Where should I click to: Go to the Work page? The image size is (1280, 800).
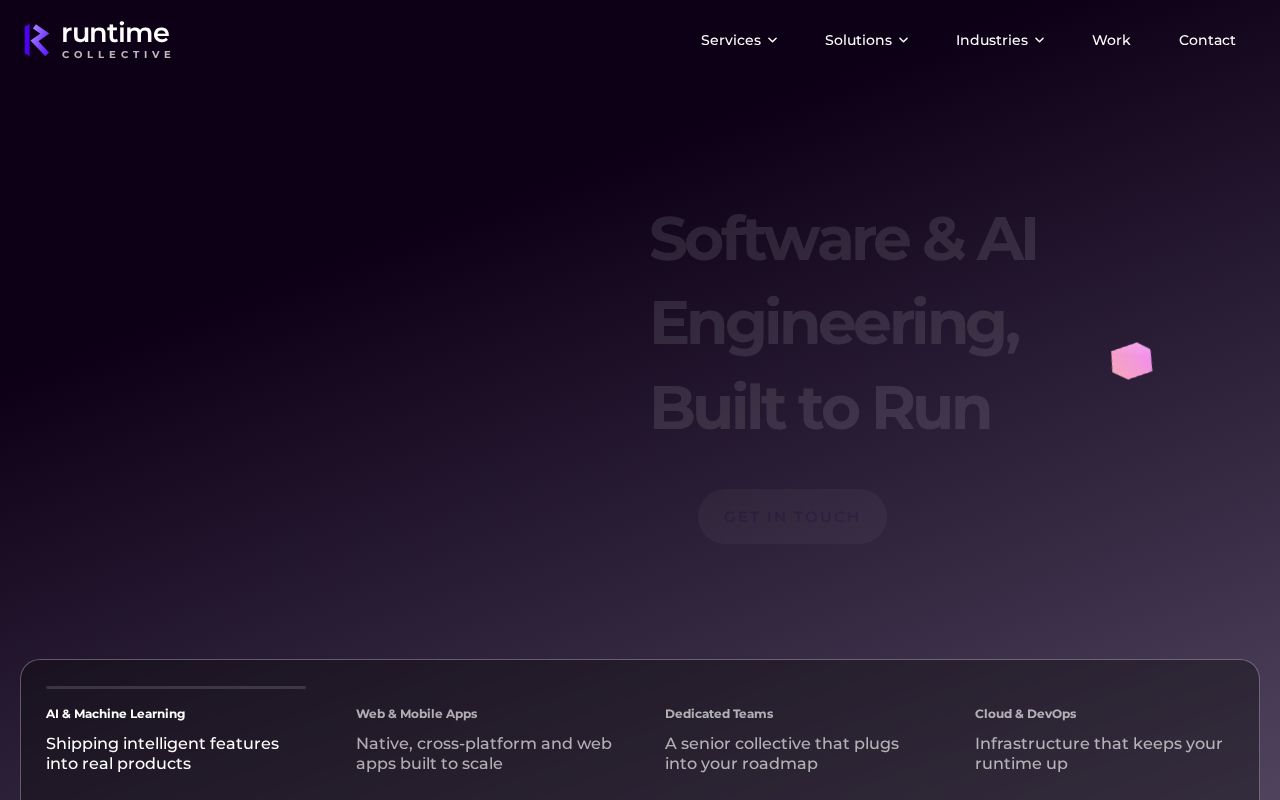click(x=1111, y=40)
